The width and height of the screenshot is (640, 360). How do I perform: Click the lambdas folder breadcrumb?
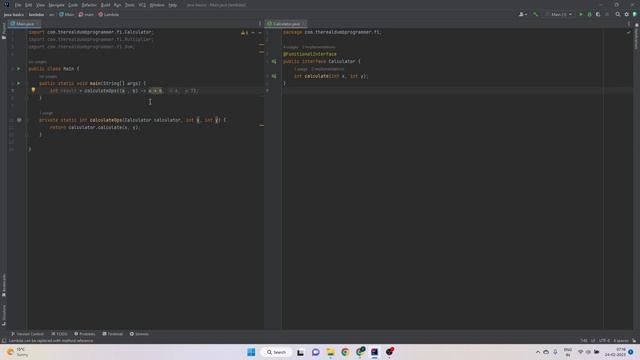pos(36,14)
